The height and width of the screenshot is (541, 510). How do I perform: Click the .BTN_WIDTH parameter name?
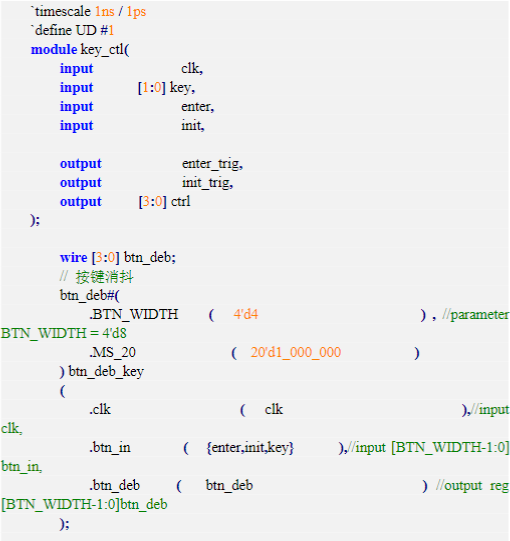pos(134,315)
